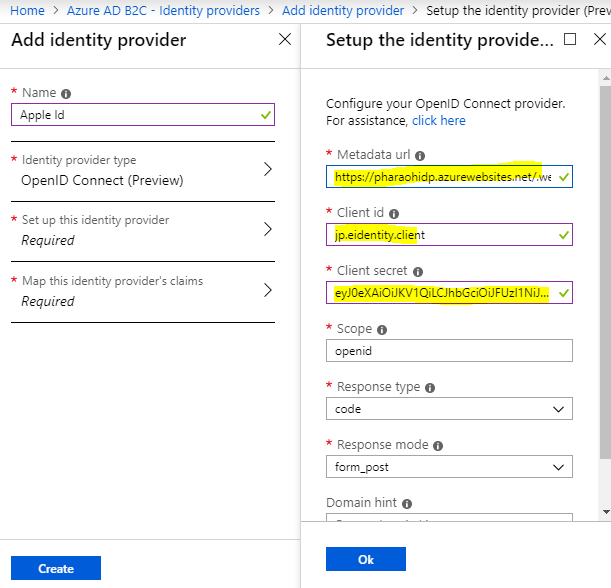The width and height of the screenshot is (611, 588).
Task: Click the Response mode info icon
Action: (x=438, y=446)
